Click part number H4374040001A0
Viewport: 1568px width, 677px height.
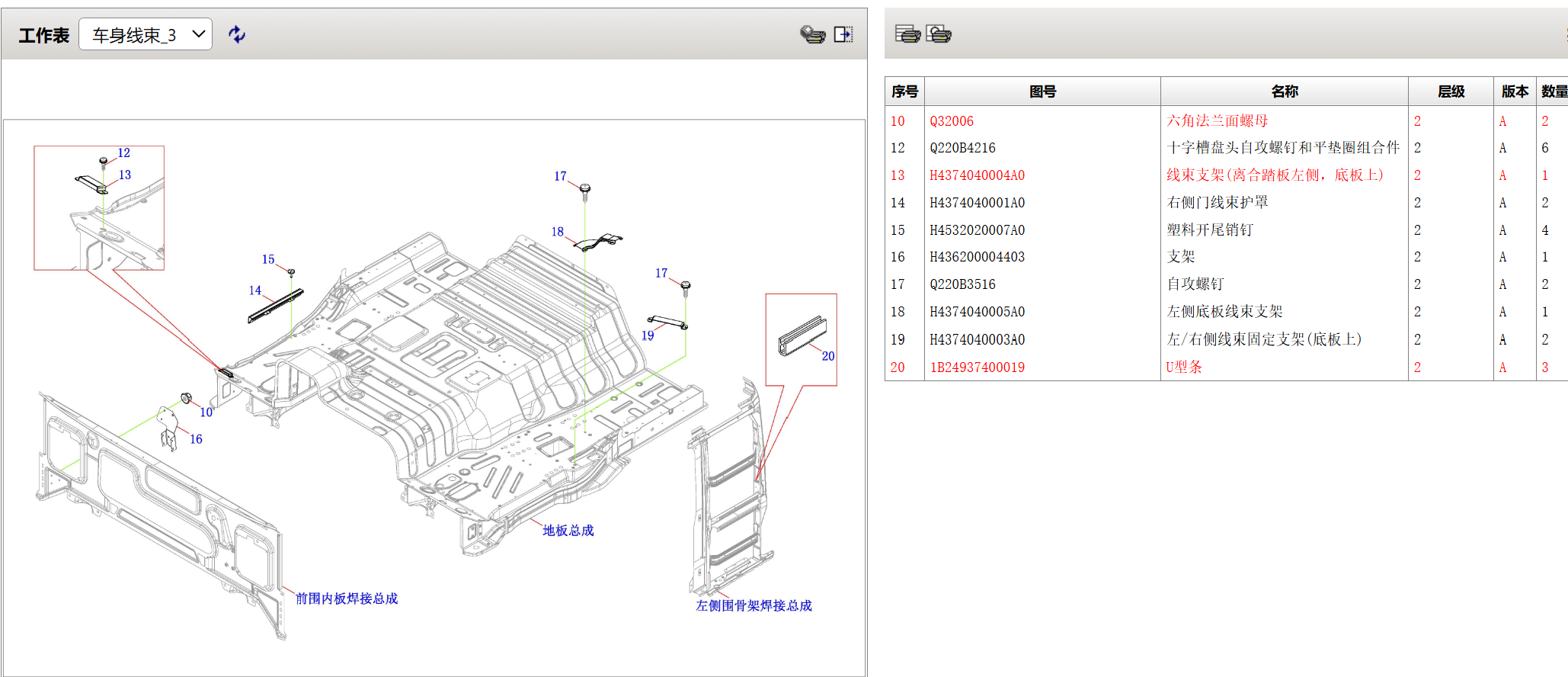[978, 203]
